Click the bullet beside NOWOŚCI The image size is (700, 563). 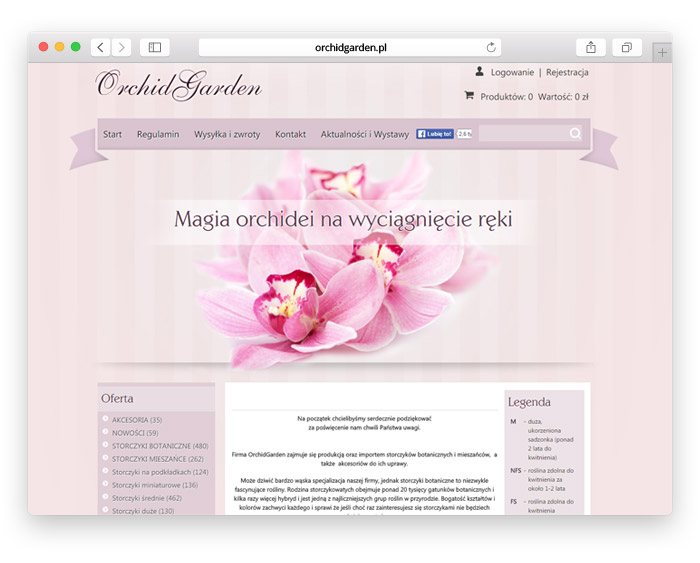[x=105, y=432]
